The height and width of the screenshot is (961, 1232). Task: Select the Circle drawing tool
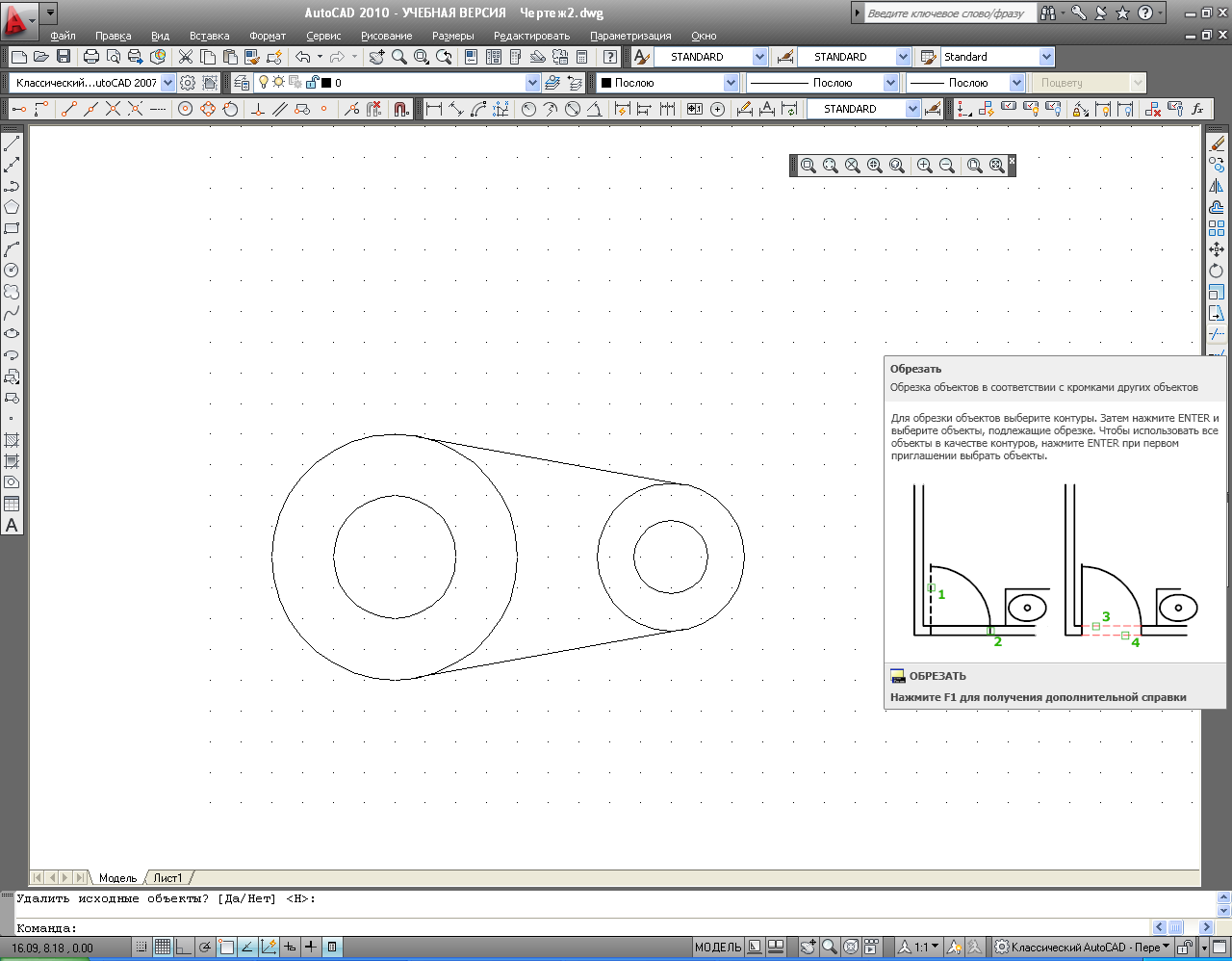[x=12, y=271]
